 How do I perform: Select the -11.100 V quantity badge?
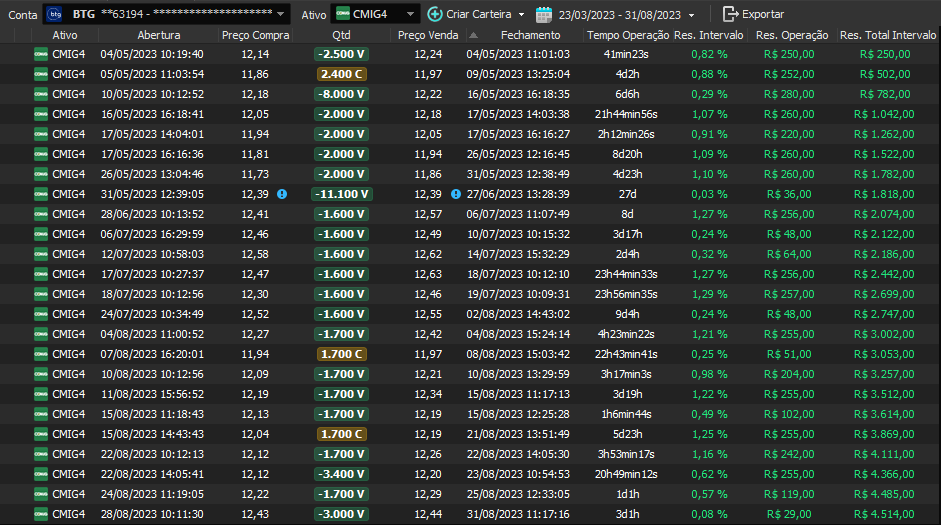coord(341,194)
